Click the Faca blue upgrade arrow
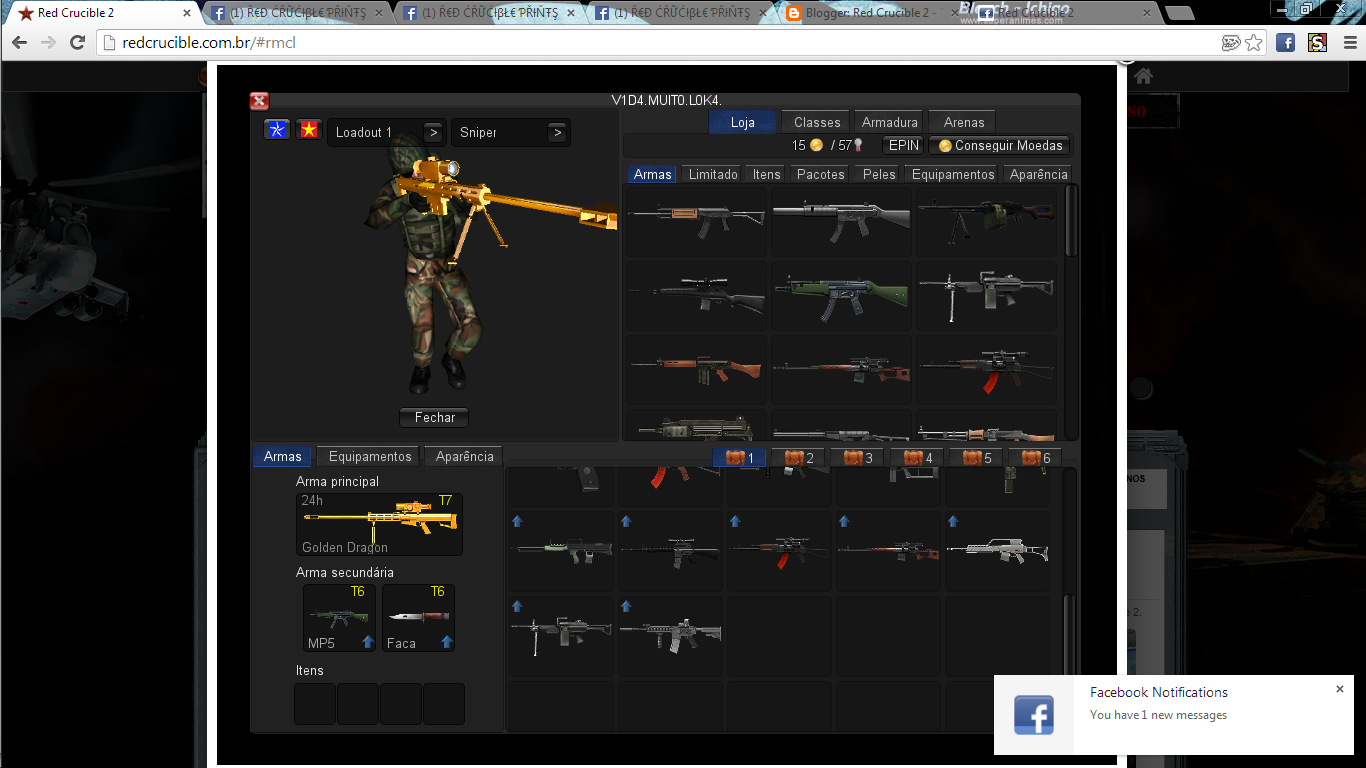The height and width of the screenshot is (768, 1366). pyautogui.click(x=446, y=642)
